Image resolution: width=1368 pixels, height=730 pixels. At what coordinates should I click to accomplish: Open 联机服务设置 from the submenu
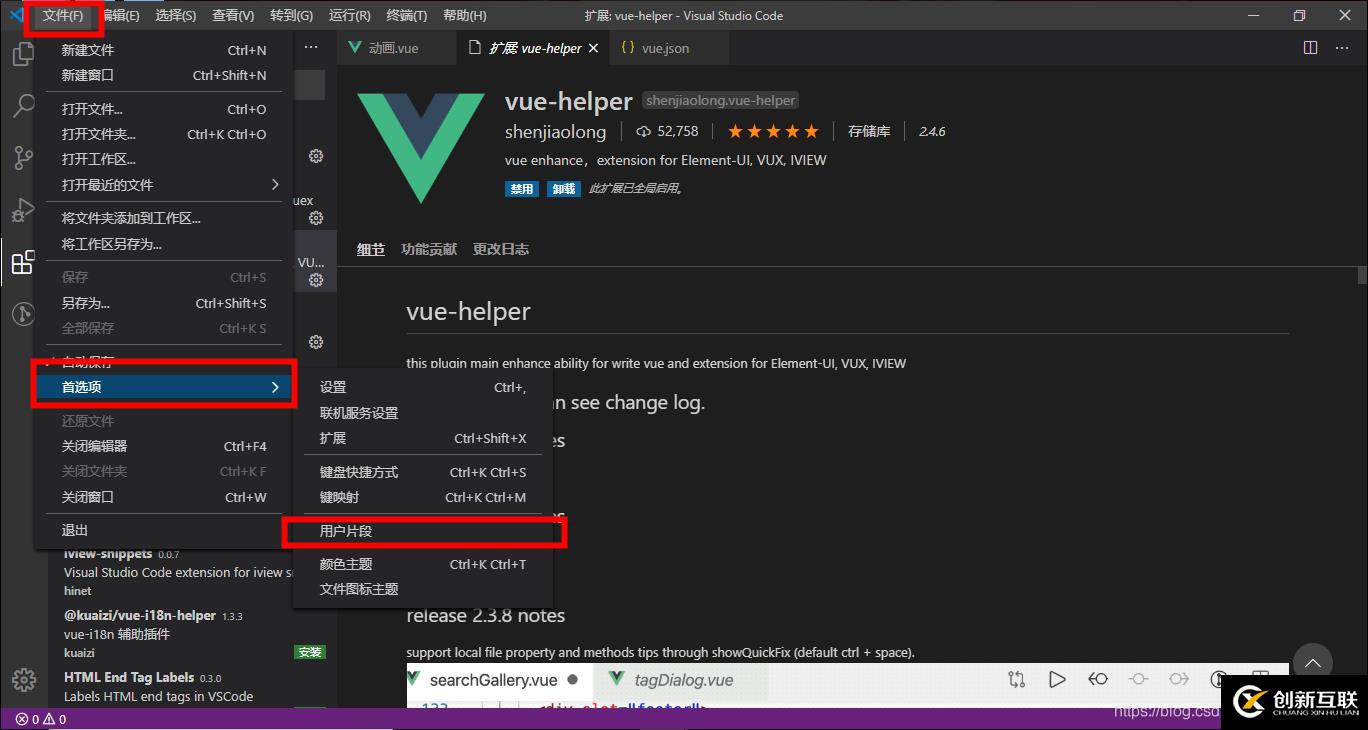(423, 413)
